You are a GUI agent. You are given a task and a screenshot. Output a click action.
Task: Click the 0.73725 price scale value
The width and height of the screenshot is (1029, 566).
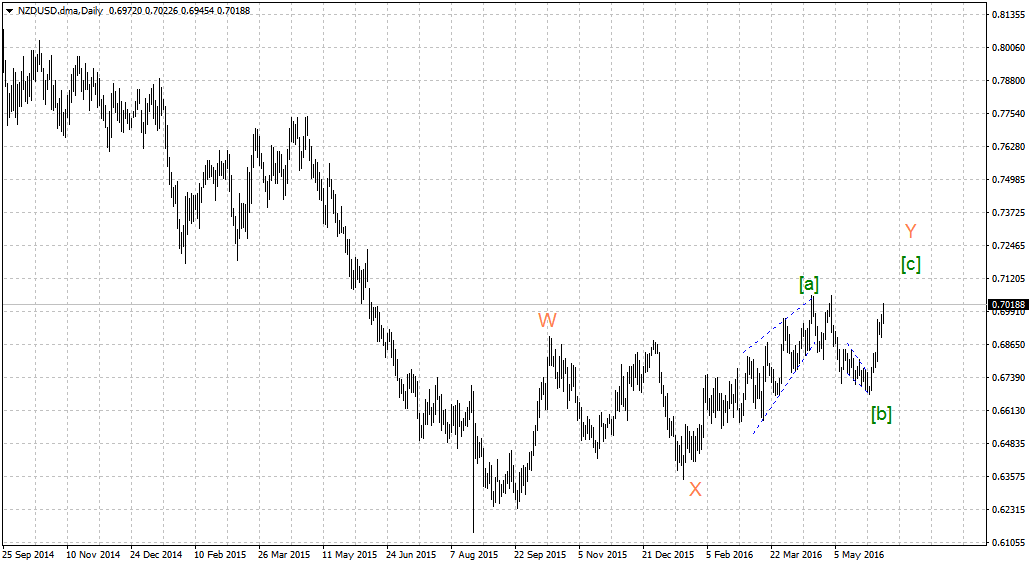tap(1009, 213)
